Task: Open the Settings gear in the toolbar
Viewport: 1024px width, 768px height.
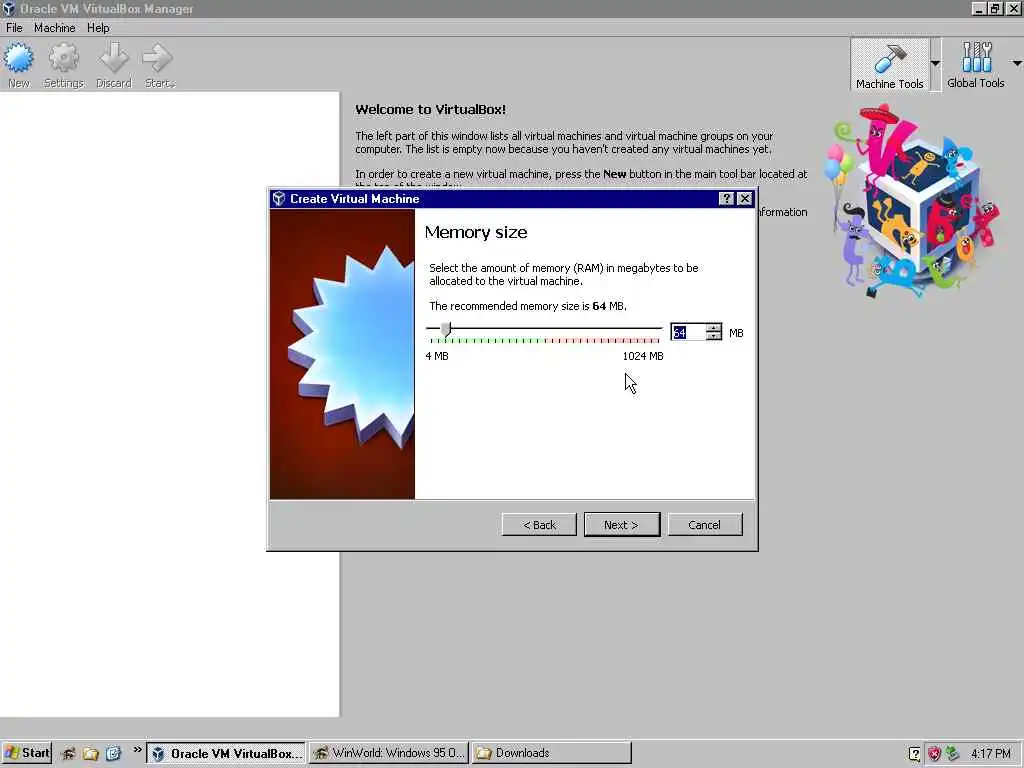Action: click(x=64, y=58)
